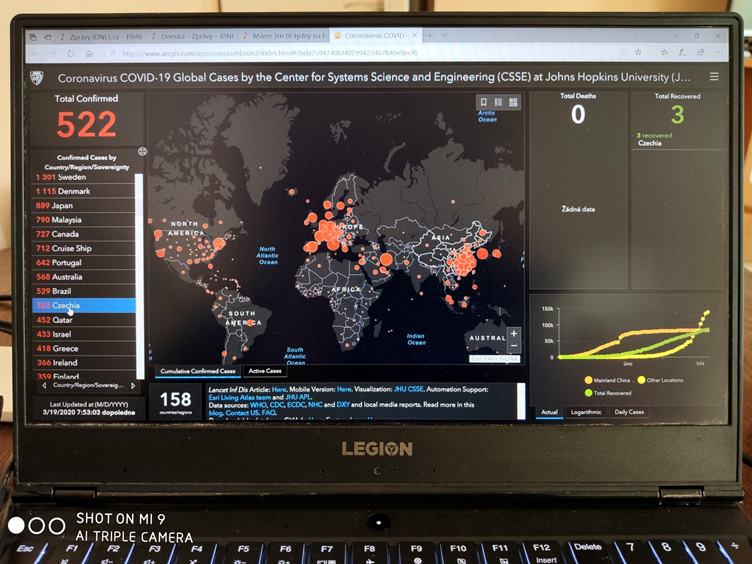The width and height of the screenshot is (752, 564).
Task: Click the info text panel scrollbar
Action: pyautogui.click(x=521, y=400)
